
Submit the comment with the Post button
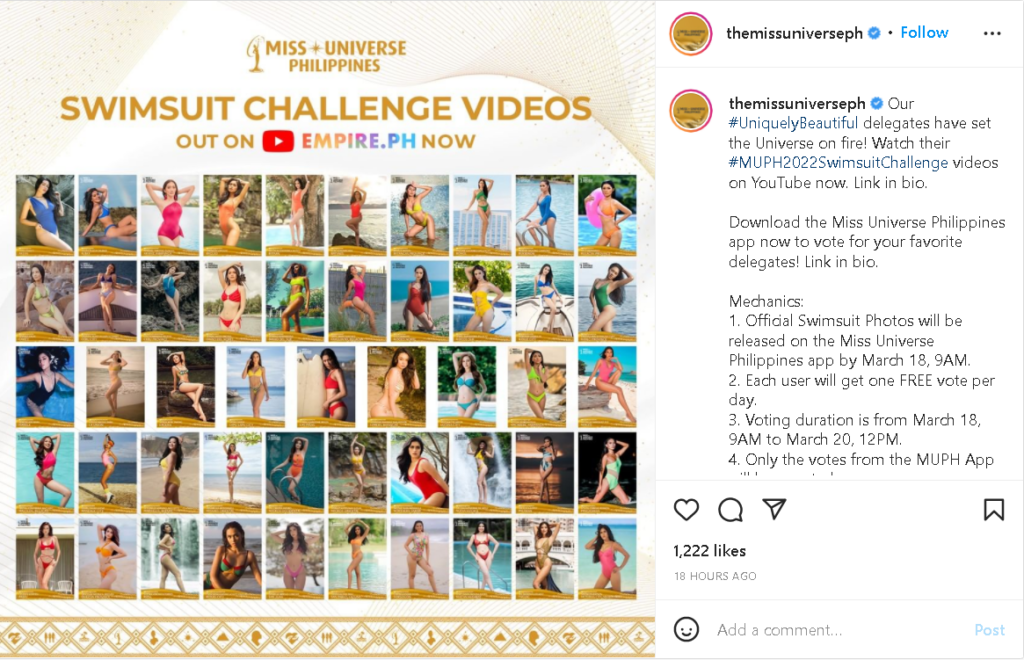[x=989, y=630]
